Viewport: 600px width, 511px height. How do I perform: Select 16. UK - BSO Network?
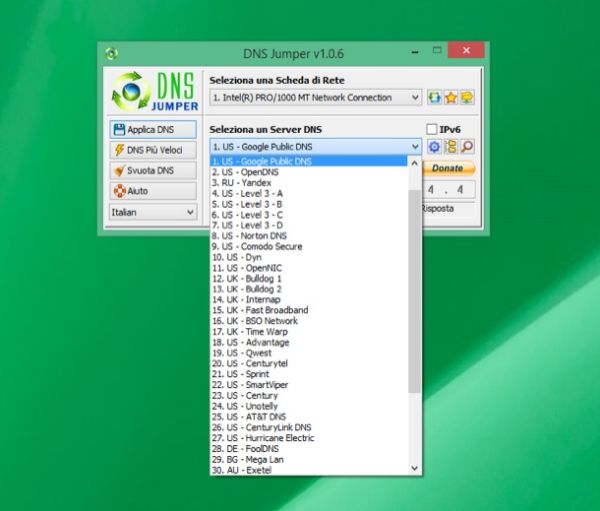tap(309, 321)
